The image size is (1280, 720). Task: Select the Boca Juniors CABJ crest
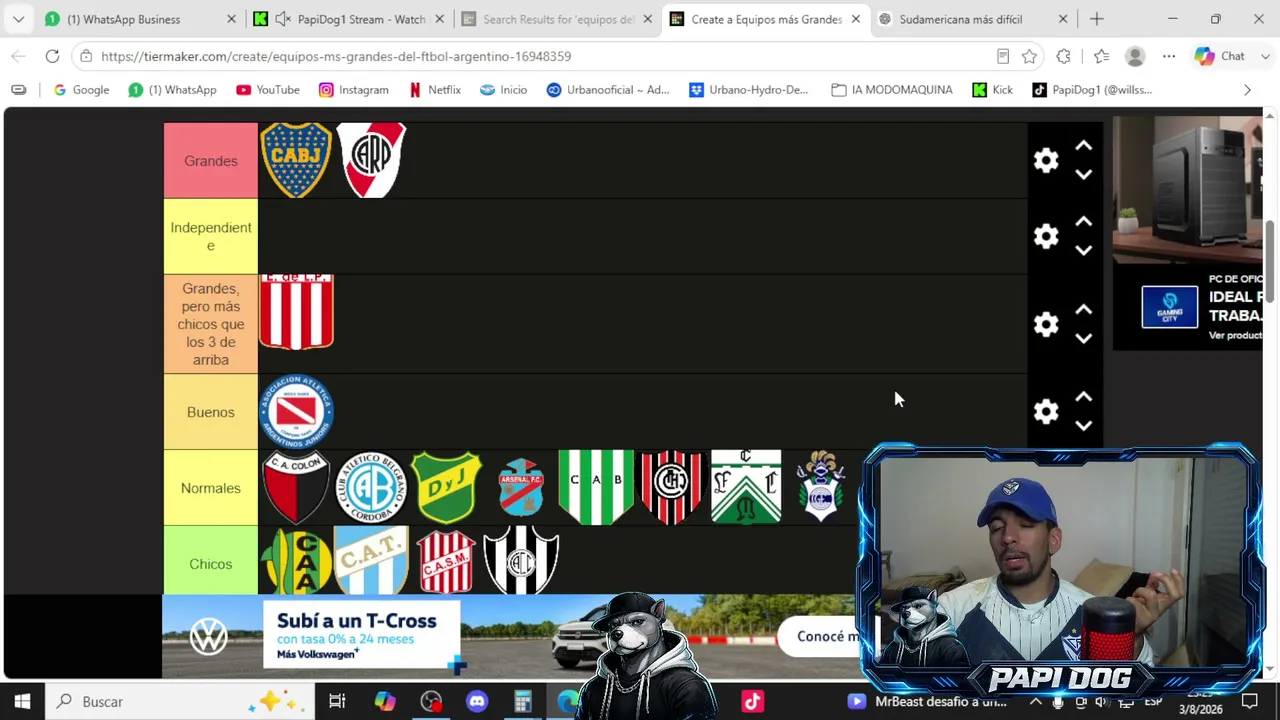click(296, 160)
